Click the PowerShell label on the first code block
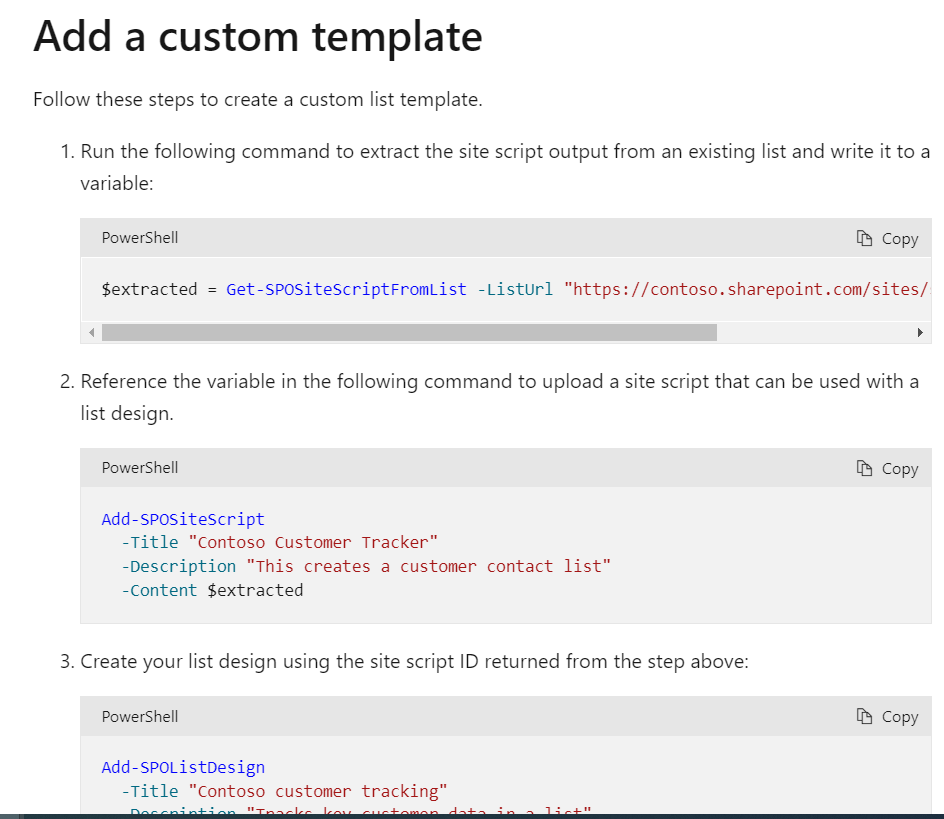This screenshot has height=819, width=944. point(139,238)
